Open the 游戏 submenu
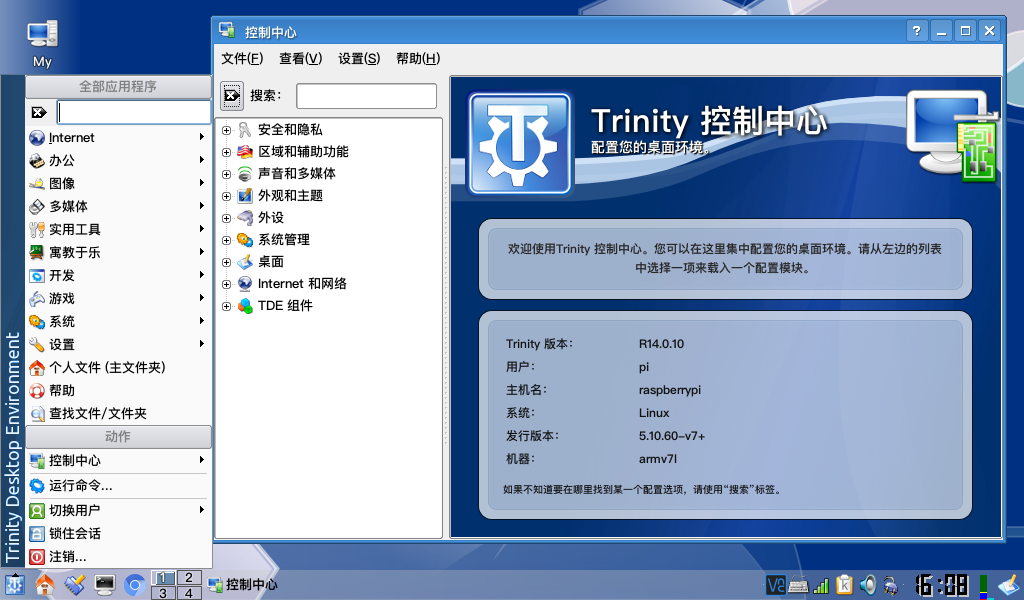1024x600 pixels. pos(118,298)
